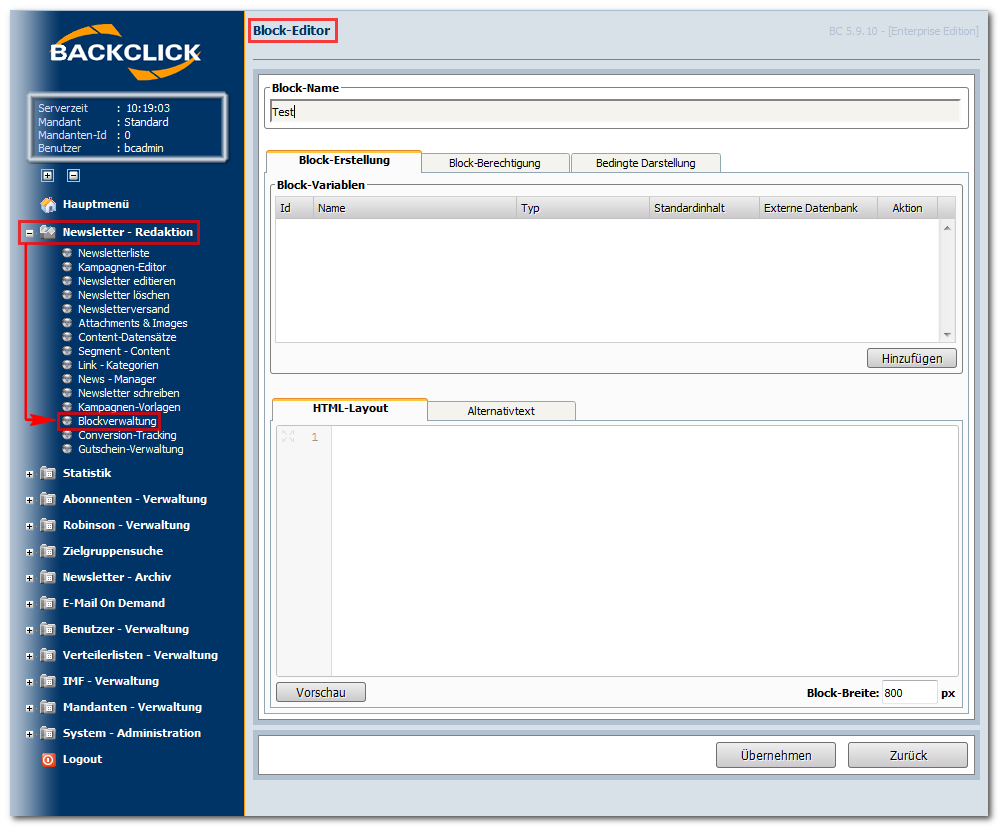
Task: Click the Block-Variablen scrollbar down arrow
Action: click(947, 334)
